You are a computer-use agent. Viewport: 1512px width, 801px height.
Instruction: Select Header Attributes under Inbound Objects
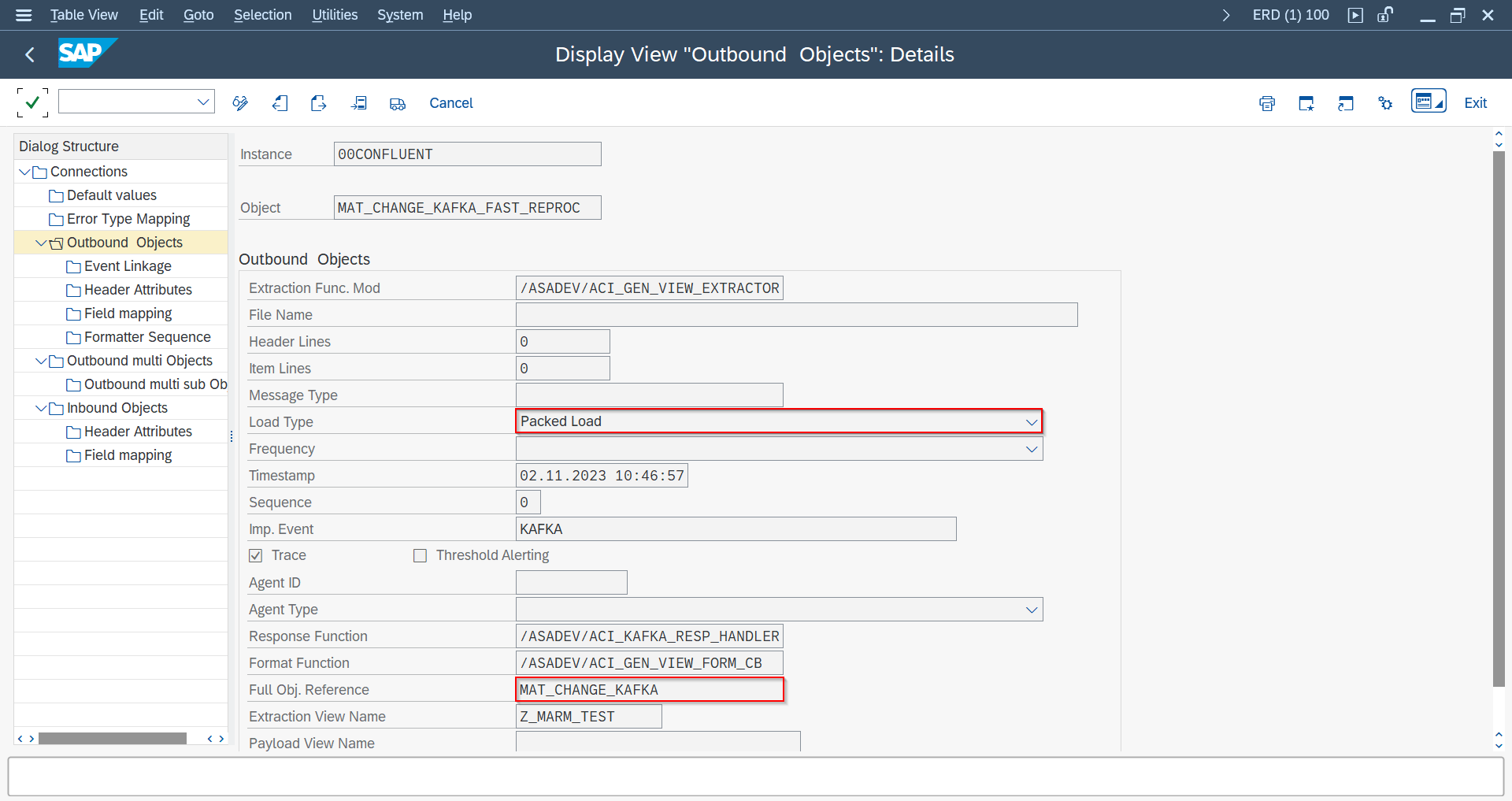click(138, 432)
